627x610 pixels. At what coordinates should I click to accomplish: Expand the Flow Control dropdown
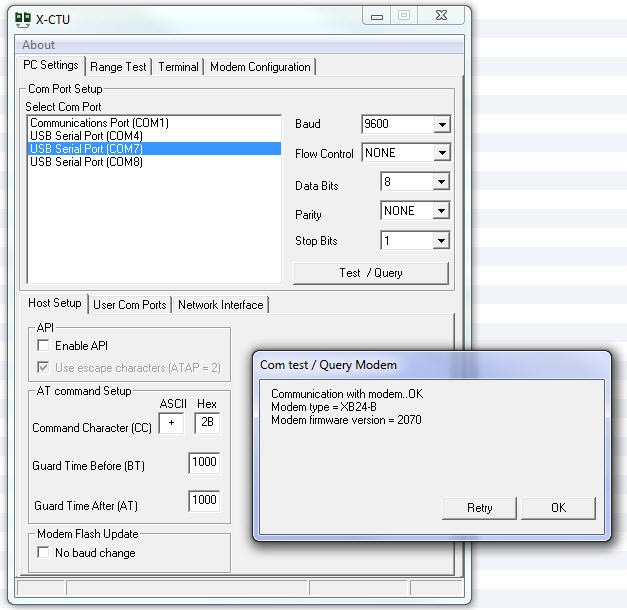point(442,153)
